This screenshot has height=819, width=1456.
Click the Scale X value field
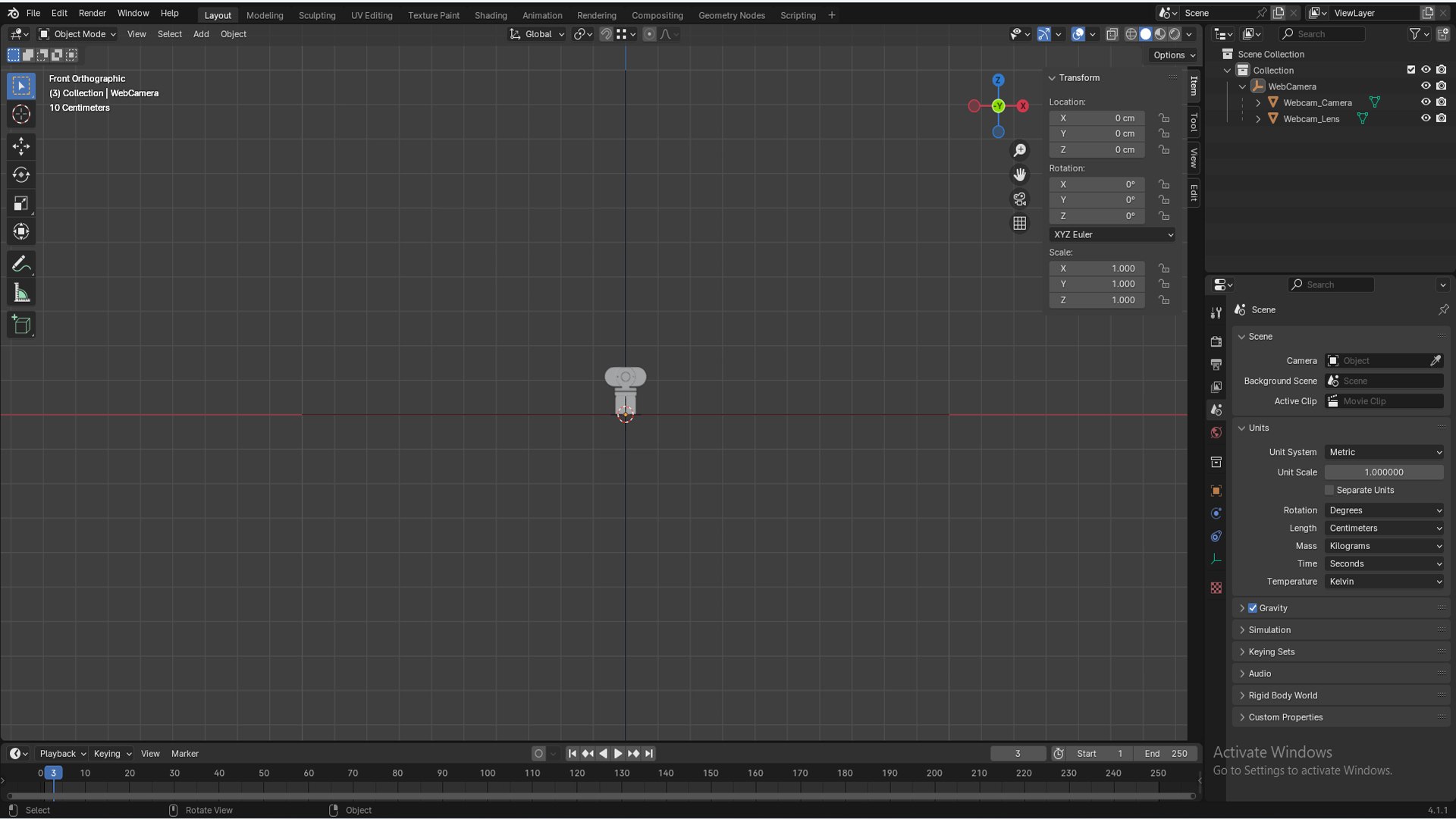pos(1097,268)
